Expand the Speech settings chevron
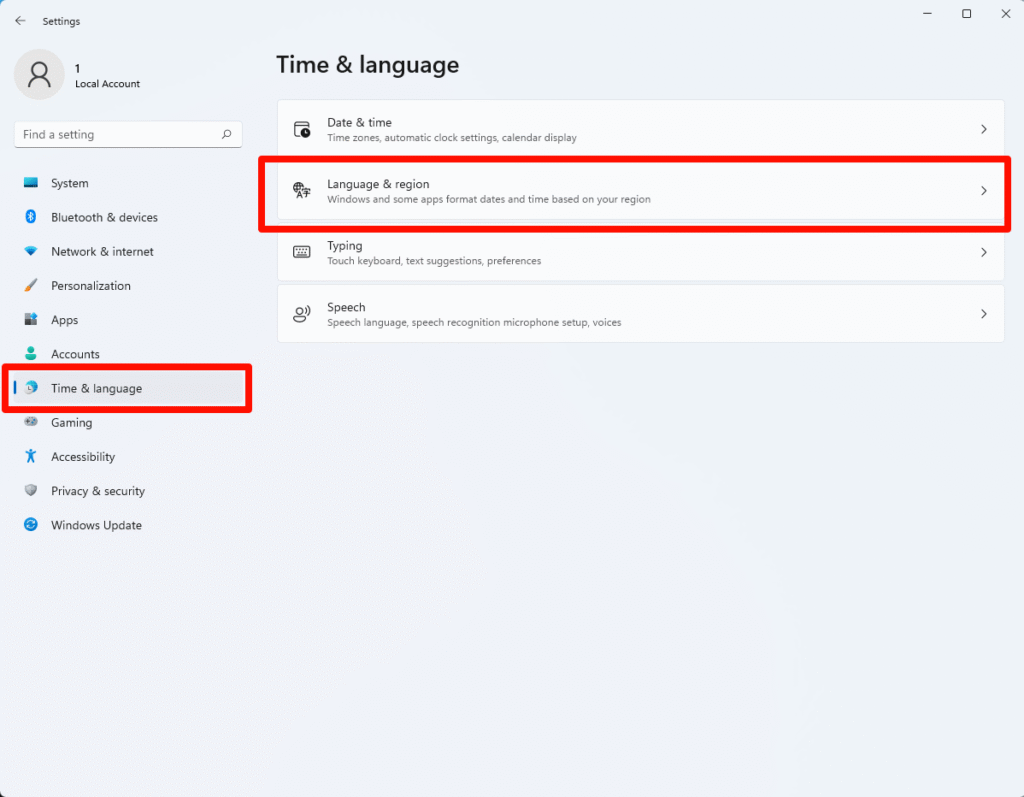 pyautogui.click(x=983, y=313)
